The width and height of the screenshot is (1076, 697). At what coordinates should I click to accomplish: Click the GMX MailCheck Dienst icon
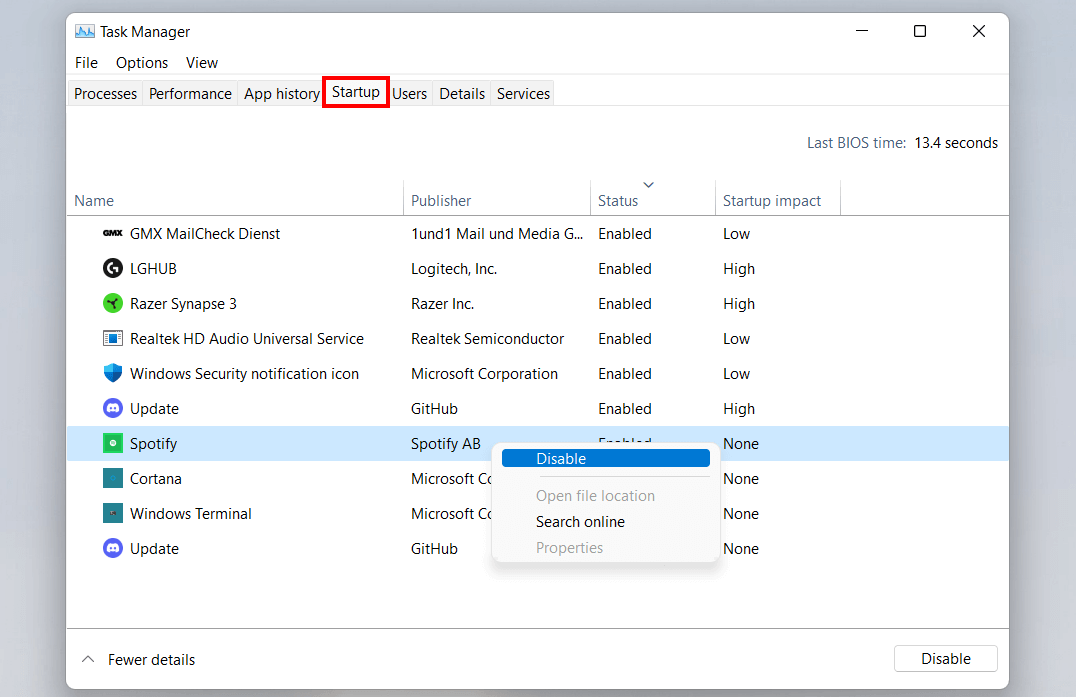click(112, 233)
